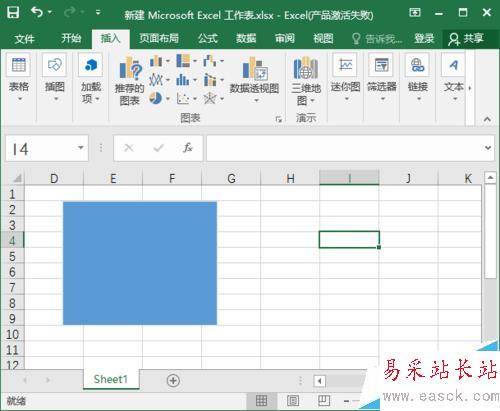Open Ribbon Display Options

click(x=415, y=13)
